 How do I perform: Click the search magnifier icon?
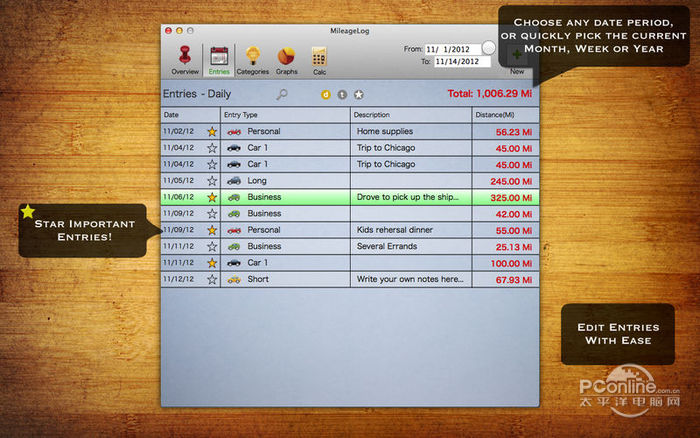[282, 94]
